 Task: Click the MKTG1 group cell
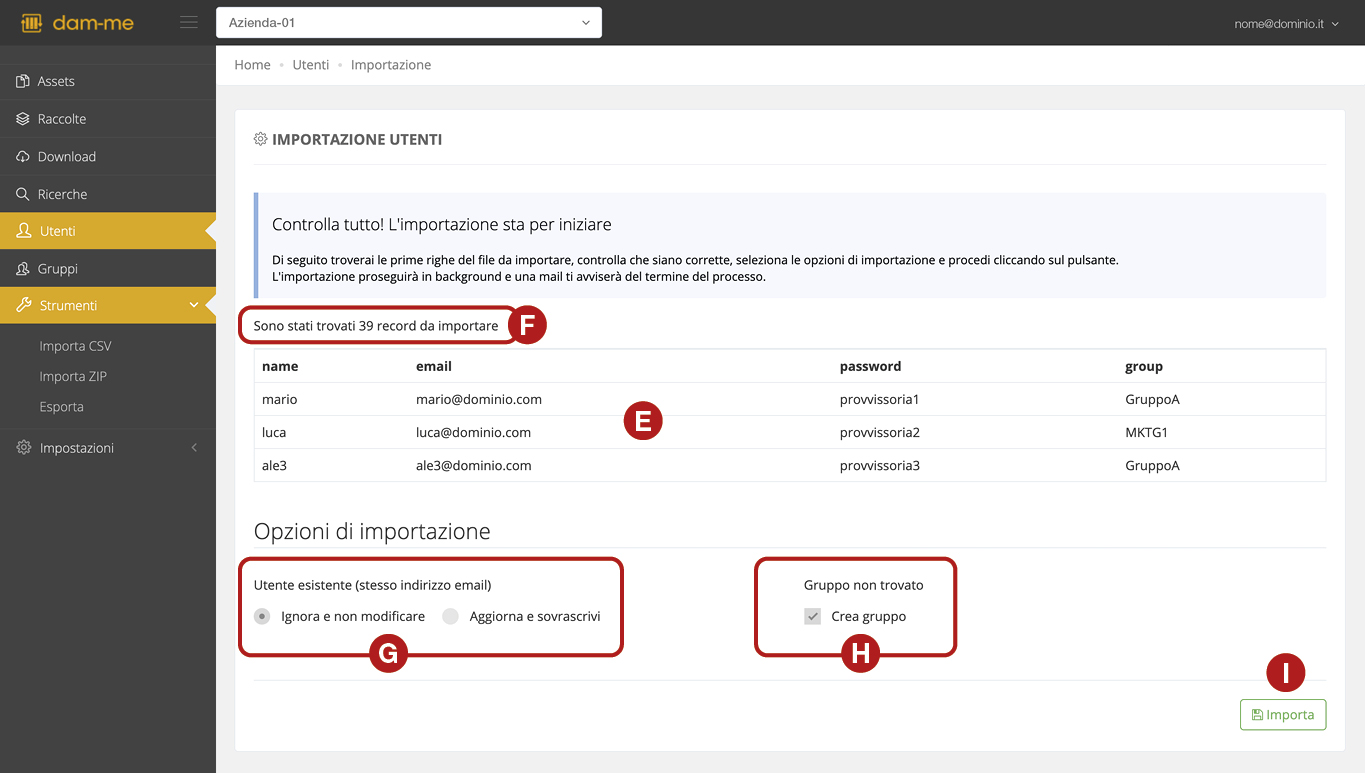pyautogui.click(x=1146, y=433)
